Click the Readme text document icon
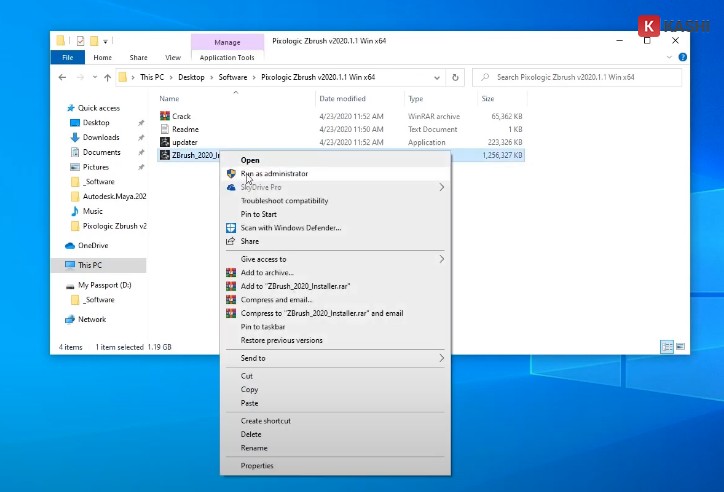 click(165, 129)
